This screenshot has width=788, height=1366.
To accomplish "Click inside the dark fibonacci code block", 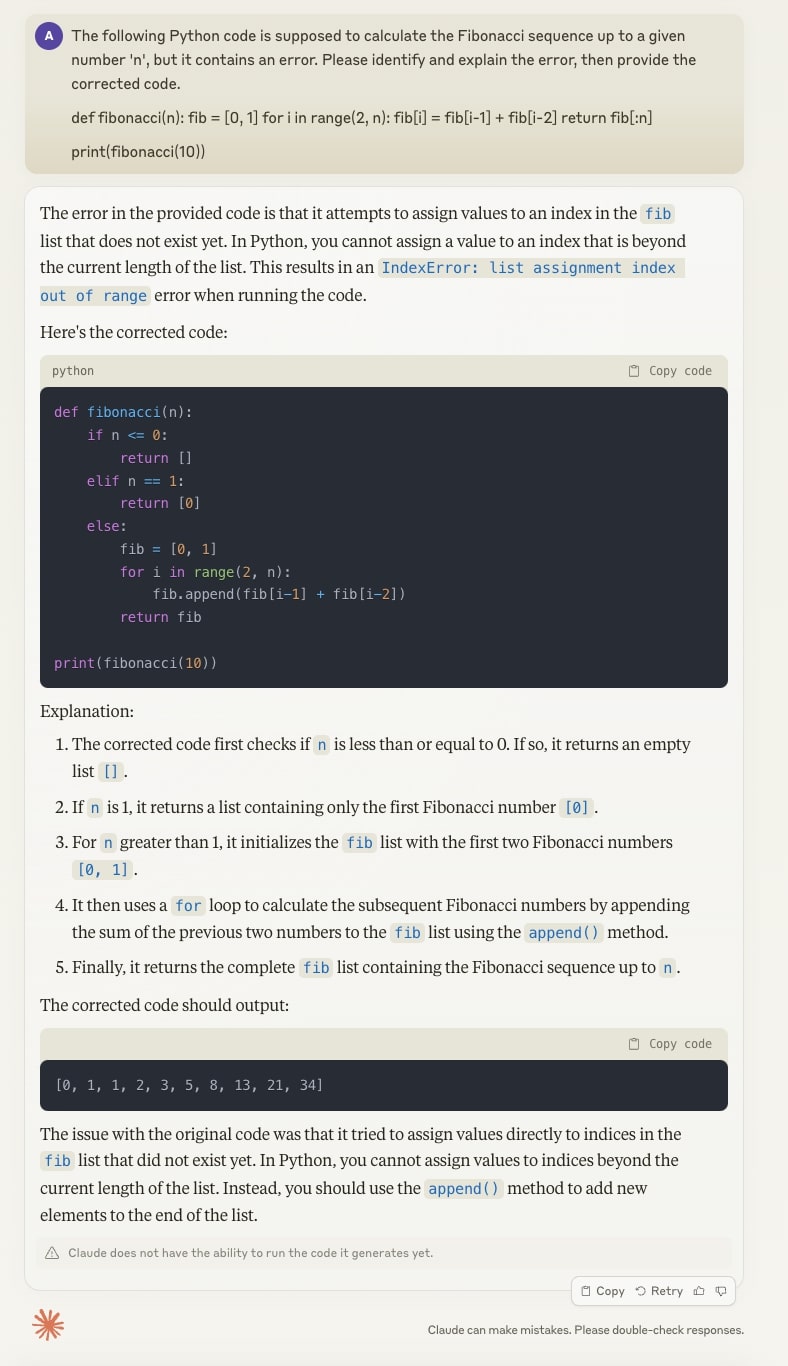I will 384,537.
